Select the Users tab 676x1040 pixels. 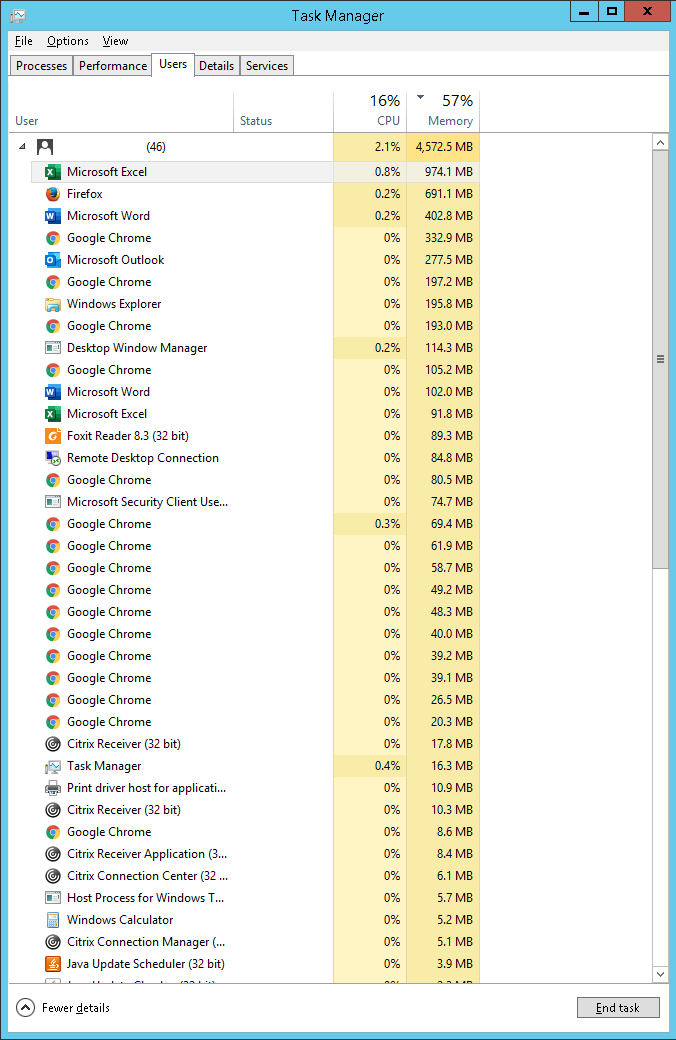(173, 64)
